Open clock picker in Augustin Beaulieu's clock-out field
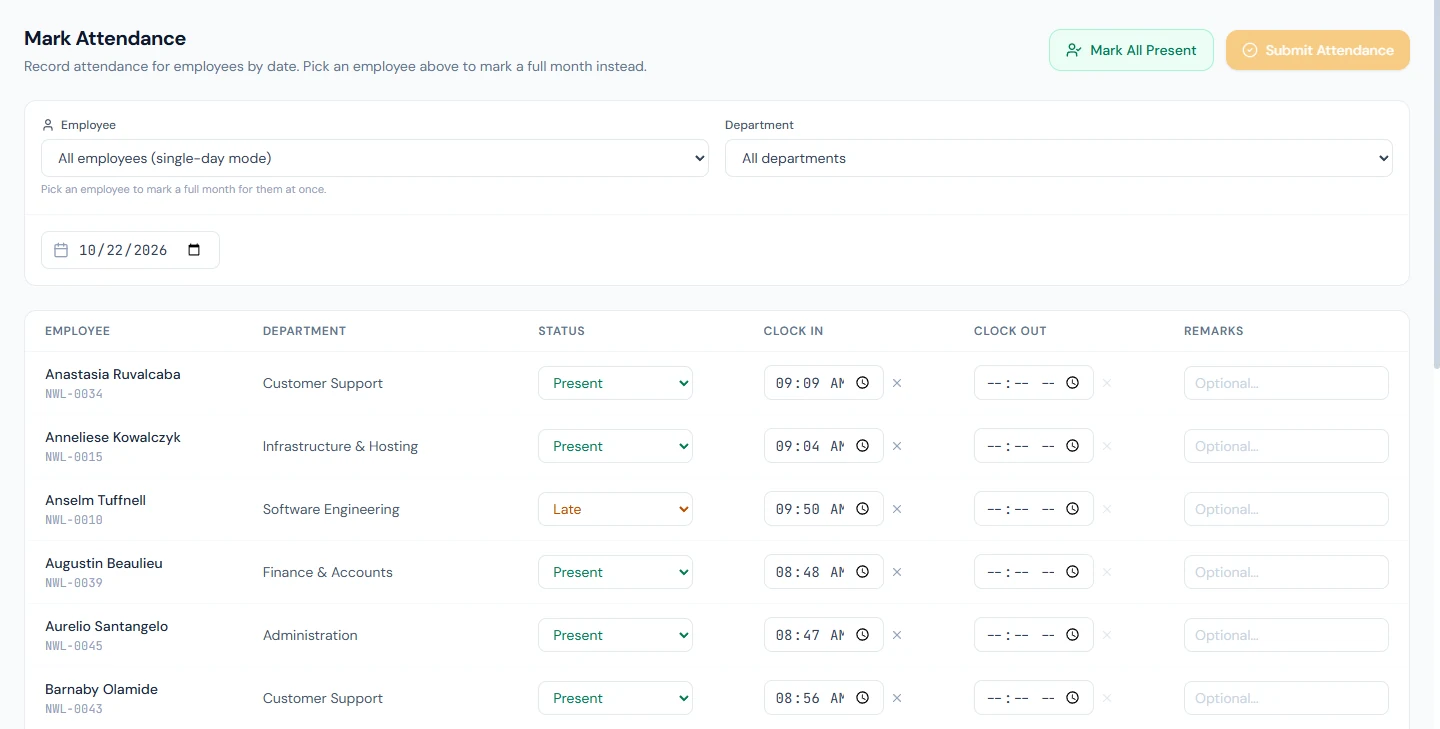The image size is (1440, 729). (x=1072, y=572)
